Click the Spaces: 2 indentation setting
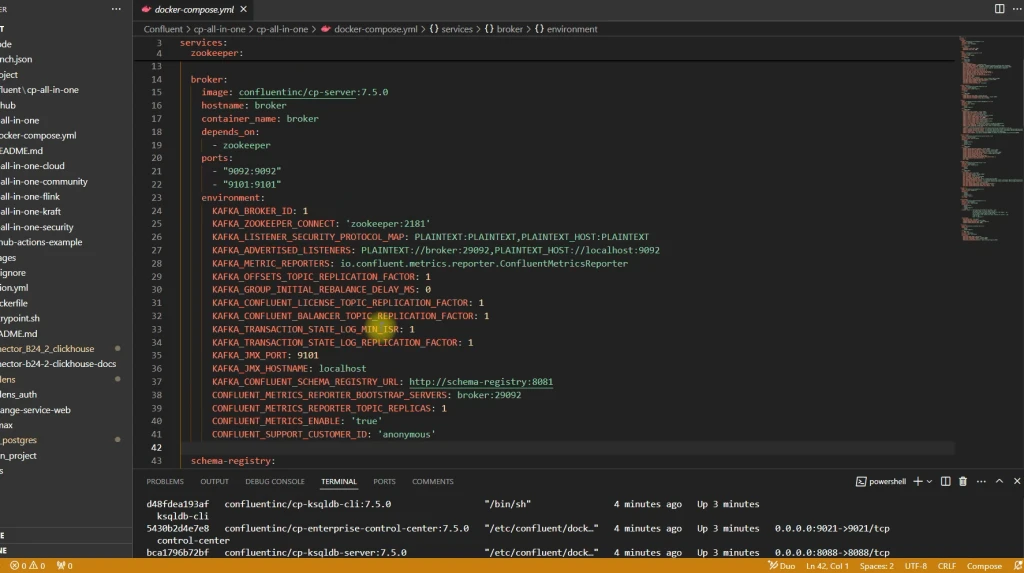Screen dimensions: 1024x573 coord(877,566)
